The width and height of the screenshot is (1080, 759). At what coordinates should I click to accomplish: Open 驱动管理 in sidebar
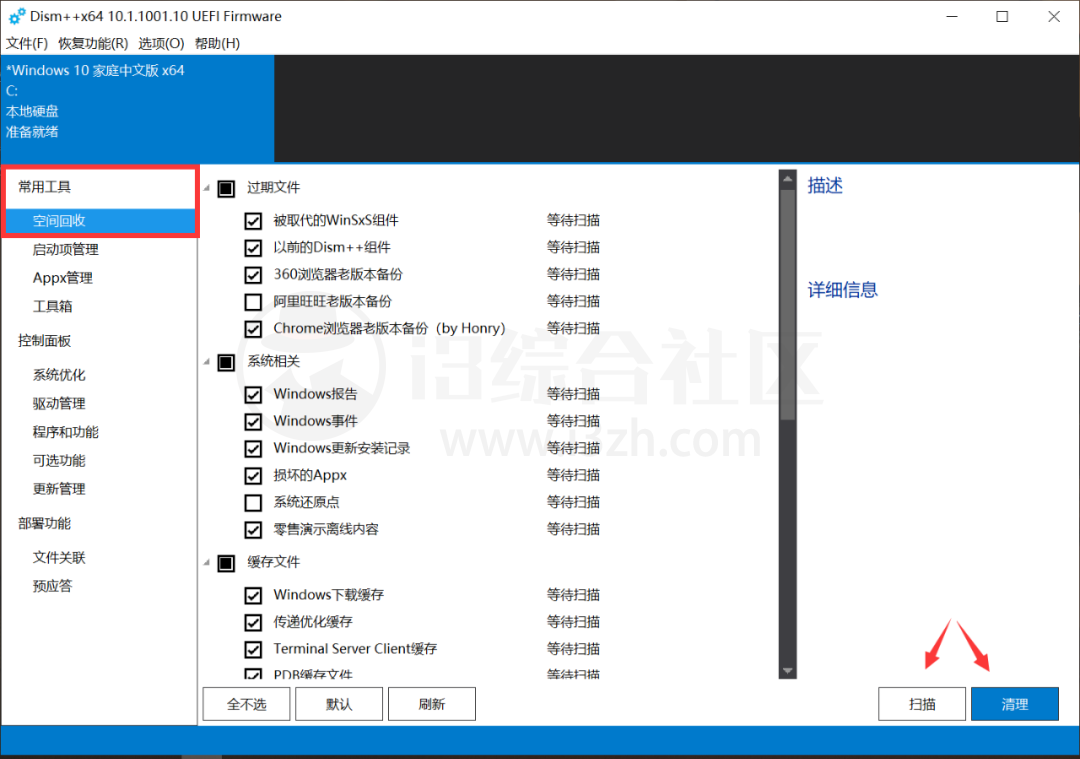(x=59, y=404)
